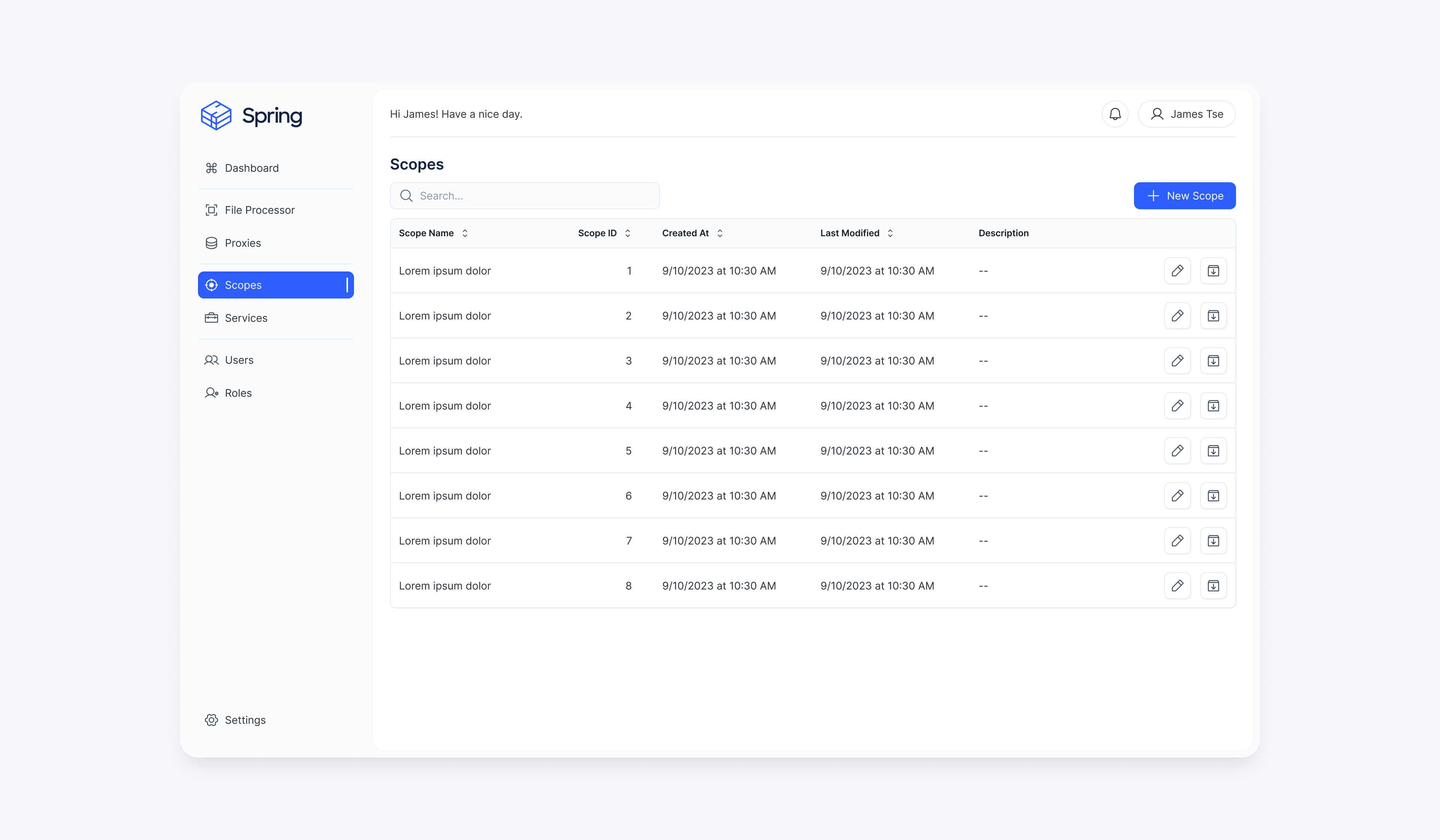Image resolution: width=1440 pixels, height=840 pixels.
Task: Click the New Scope button
Action: coord(1184,196)
